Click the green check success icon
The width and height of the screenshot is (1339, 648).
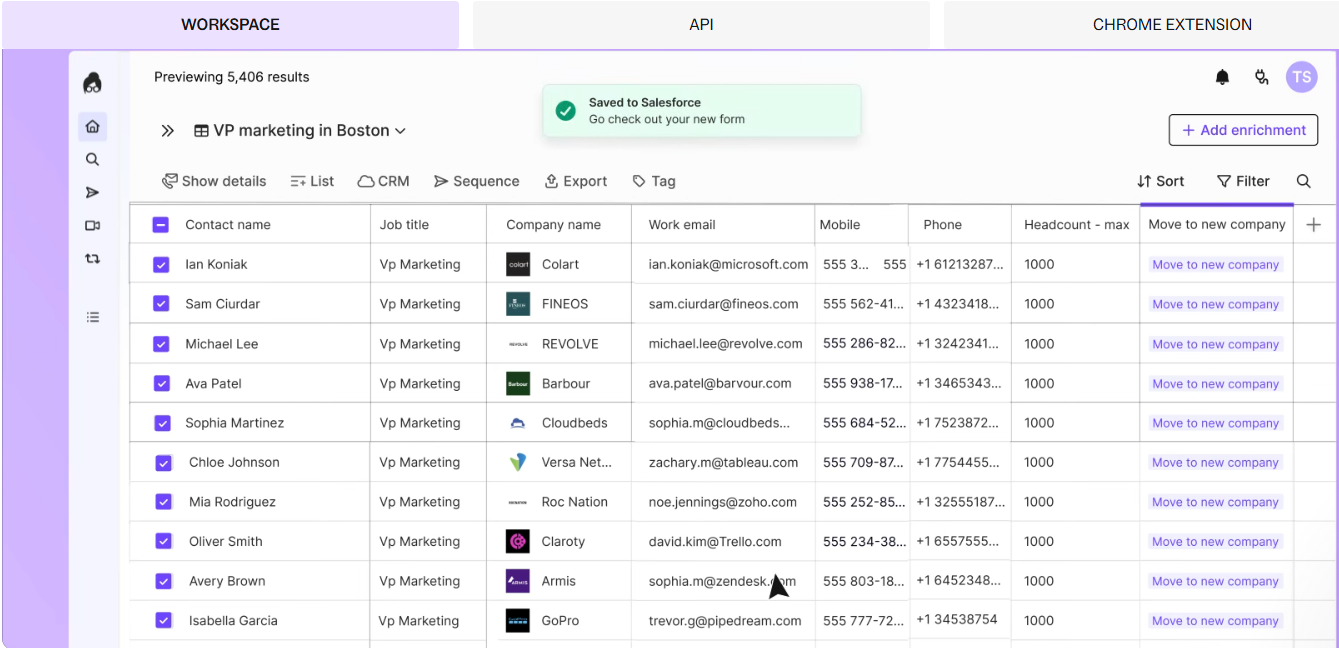coord(566,110)
